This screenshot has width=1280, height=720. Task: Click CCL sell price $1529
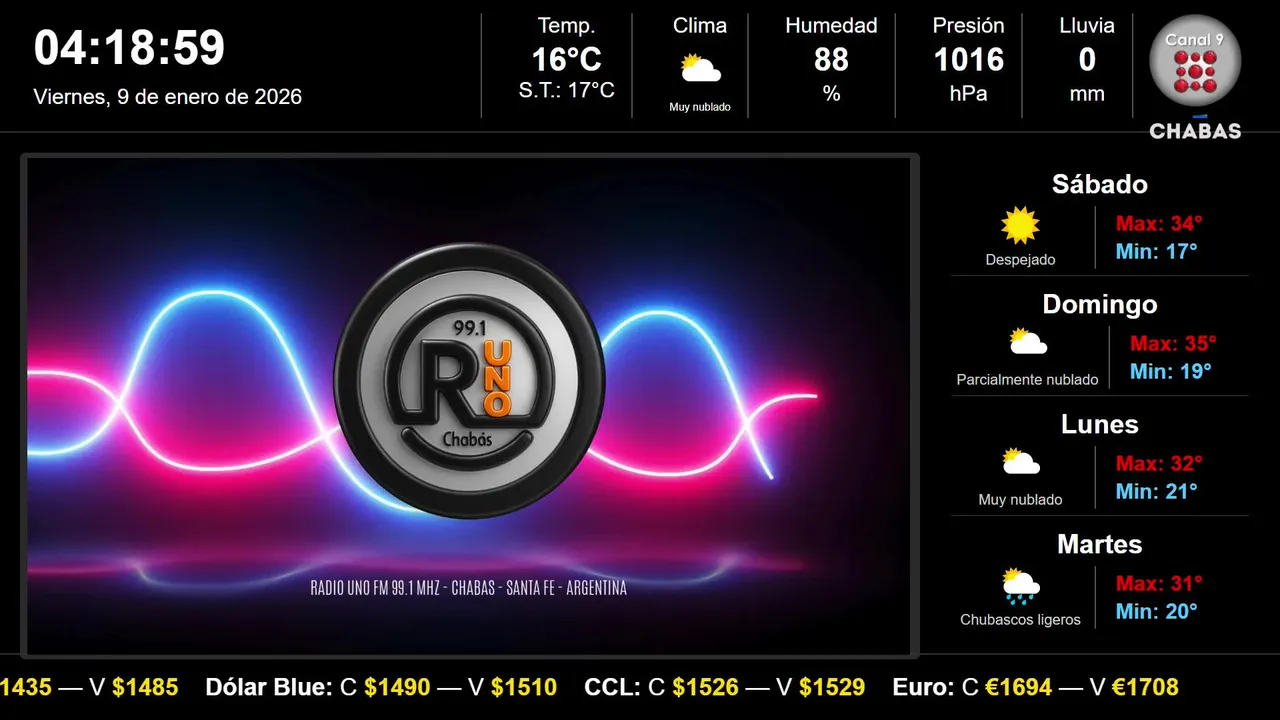(832, 687)
